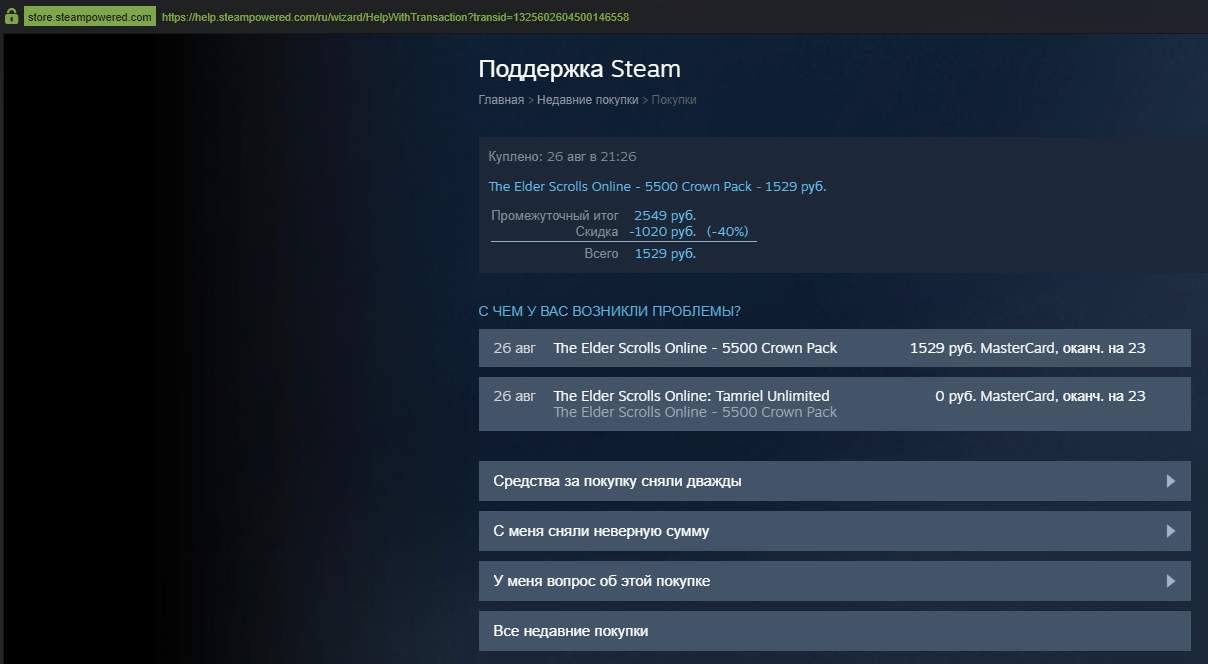Viewport: 1208px width, 664px height.
Task: Click the Скидка label
Action: tap(597, 232)
